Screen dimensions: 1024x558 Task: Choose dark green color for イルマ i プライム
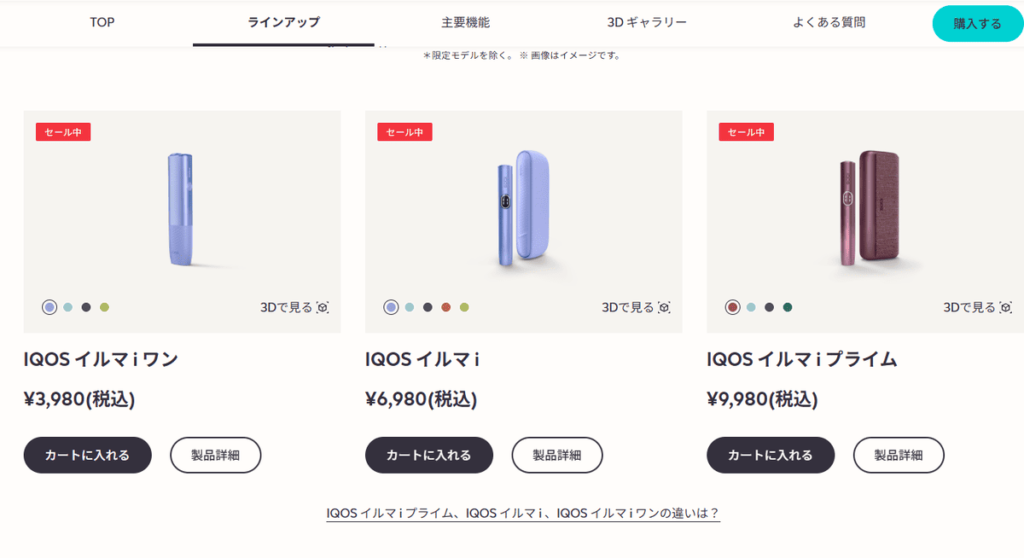click(x=788, y=307)
